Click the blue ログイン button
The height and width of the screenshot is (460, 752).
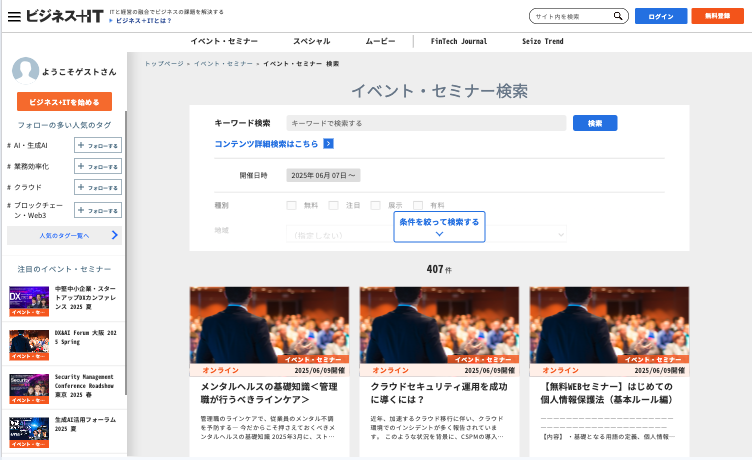click(661, 16)
